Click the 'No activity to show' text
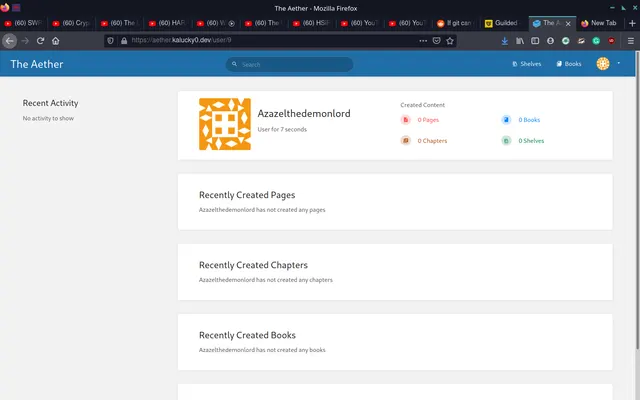Viewport: 640px width, 400px height. 48,118
